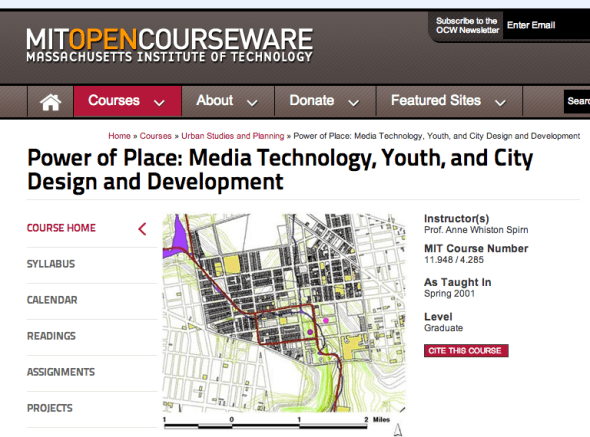Focus the Enter Email newsletter field
The width and height of the screenshot is (590, 437).
pyautogui.click(x=546, y=25)
